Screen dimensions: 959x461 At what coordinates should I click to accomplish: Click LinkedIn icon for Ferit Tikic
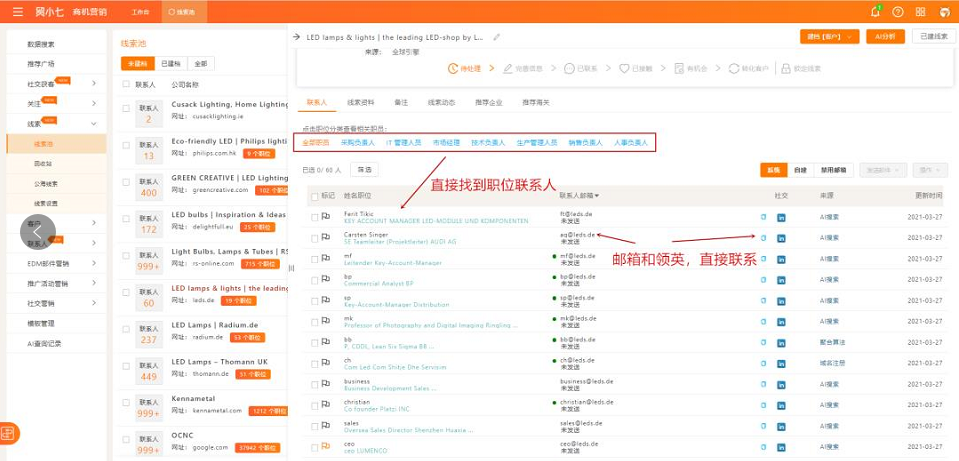[781, 218]
